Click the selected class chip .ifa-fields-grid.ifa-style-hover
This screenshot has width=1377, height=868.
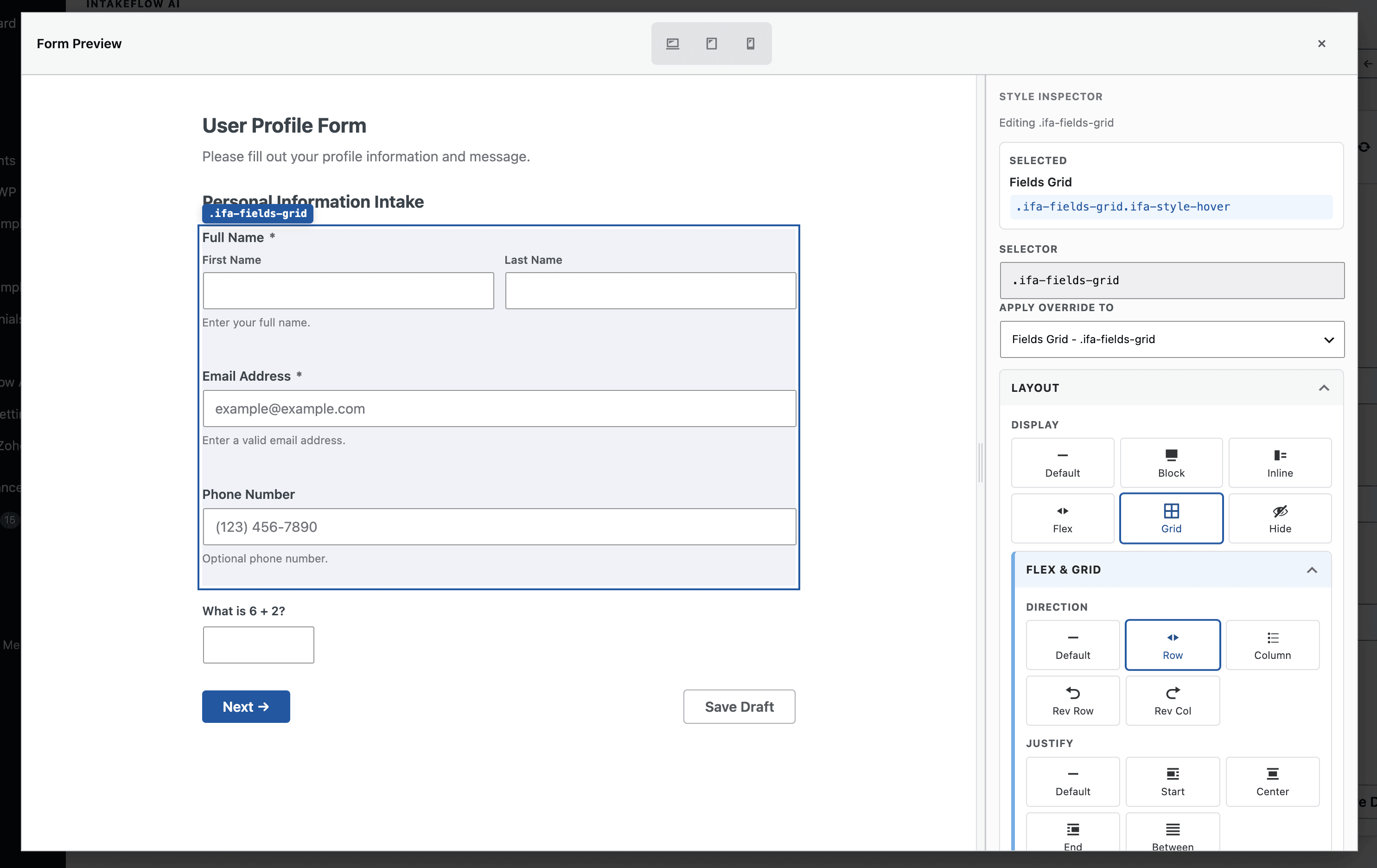pos(1171,206)
